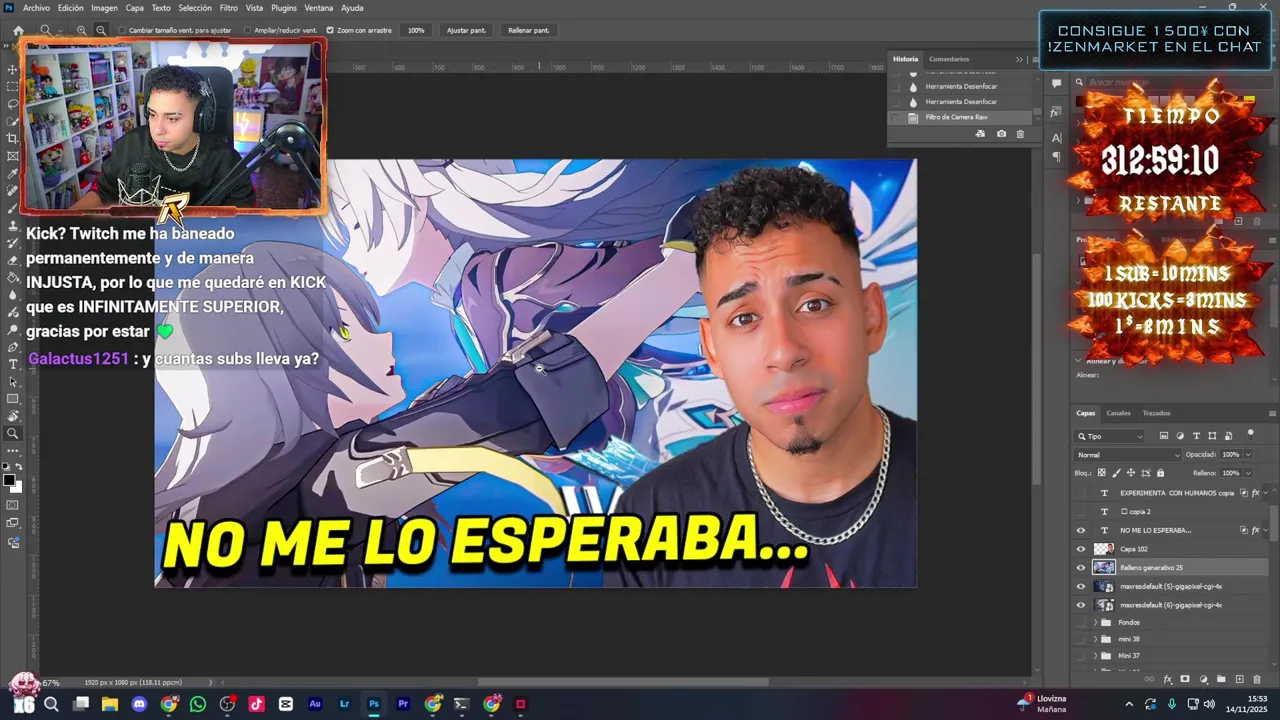Expand the mini 38 layer group
This screenshot has height=720, width=1280.
[x=1095, y=639]
